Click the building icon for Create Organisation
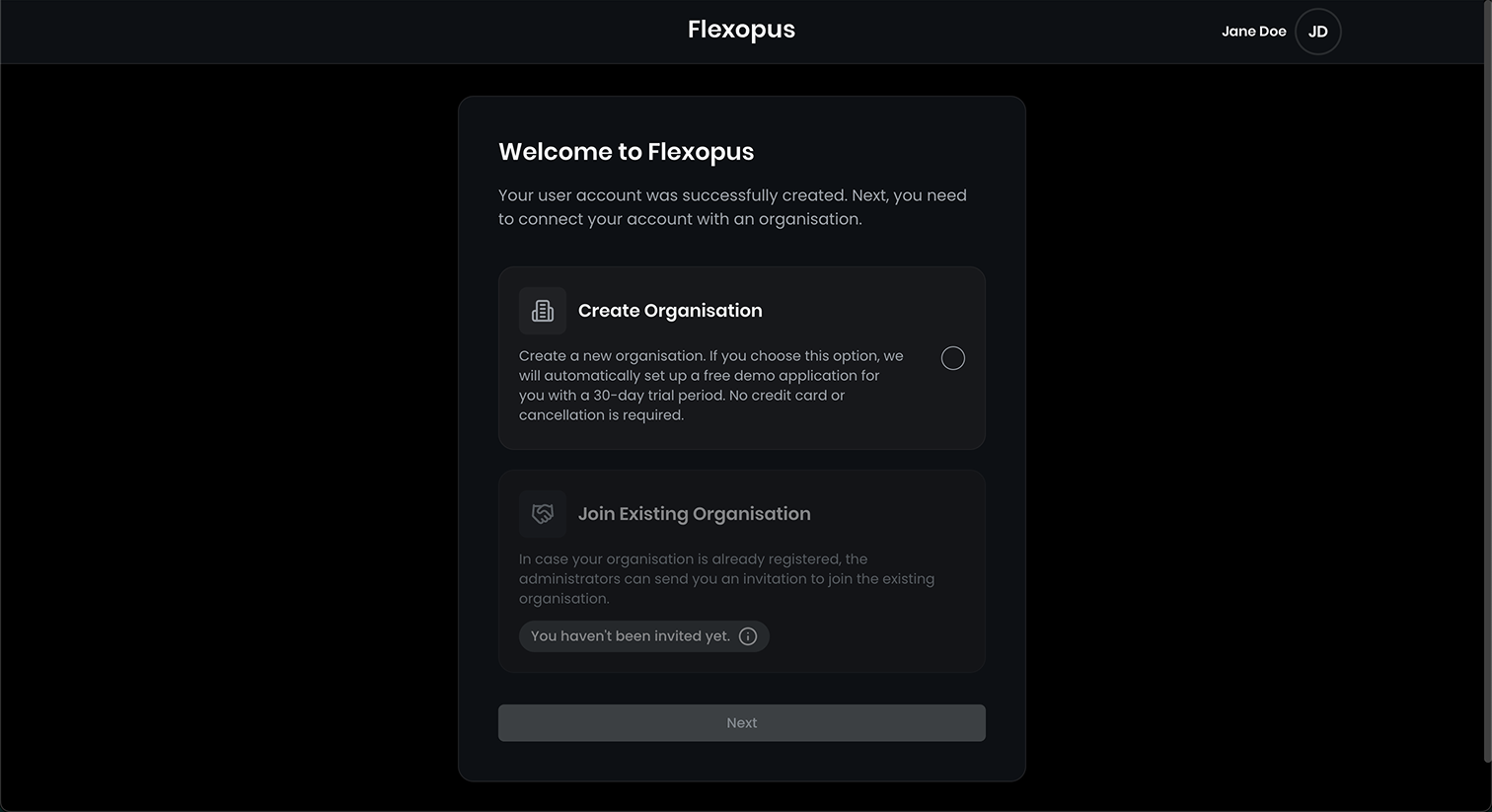 pyautogui.click(x=543, y=311)
